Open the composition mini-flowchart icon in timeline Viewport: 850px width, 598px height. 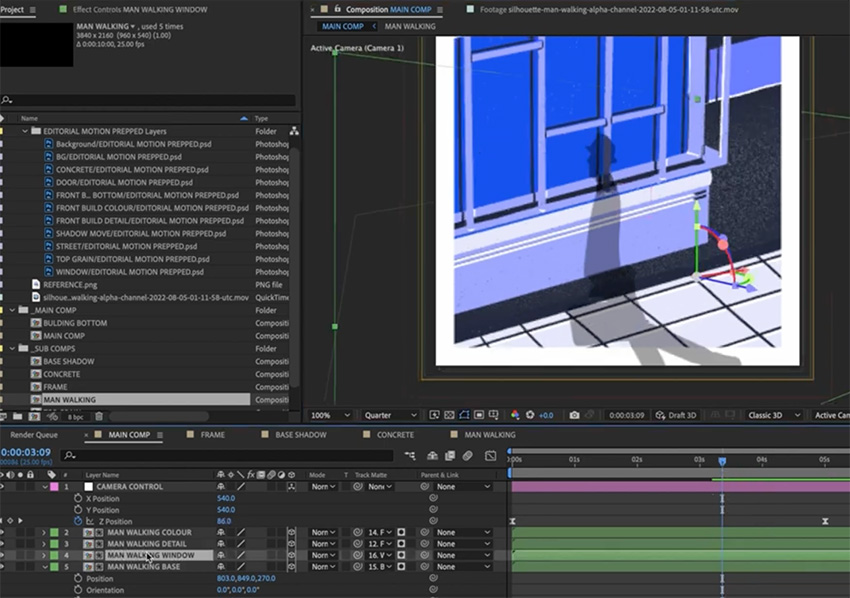click(x=408, y=456)
